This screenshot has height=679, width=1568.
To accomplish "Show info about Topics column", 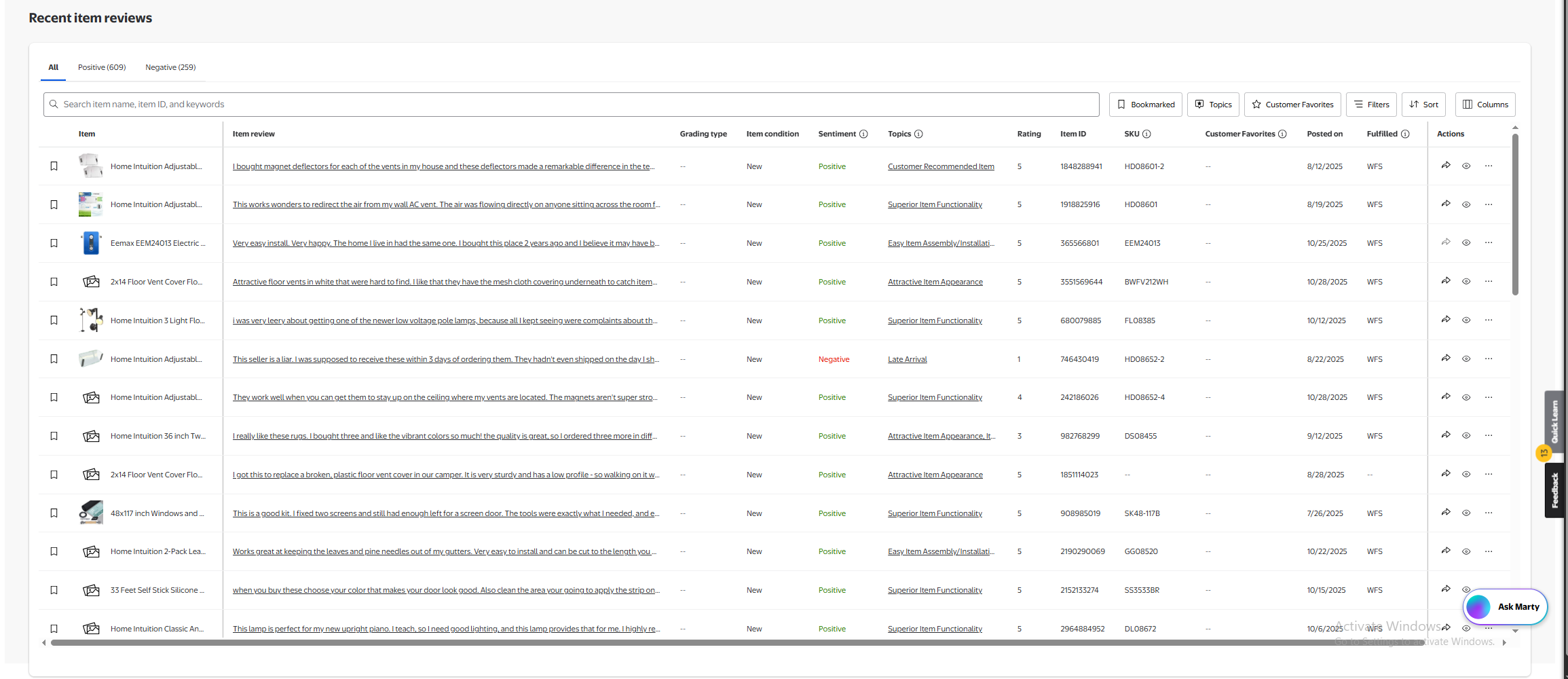I will click(x=918, y=134).
